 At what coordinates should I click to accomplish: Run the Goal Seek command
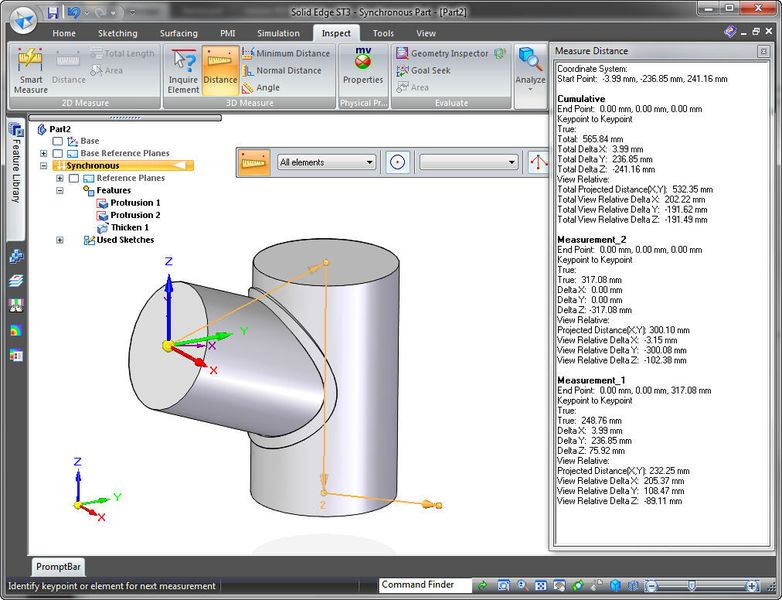(x=423, y=70)
